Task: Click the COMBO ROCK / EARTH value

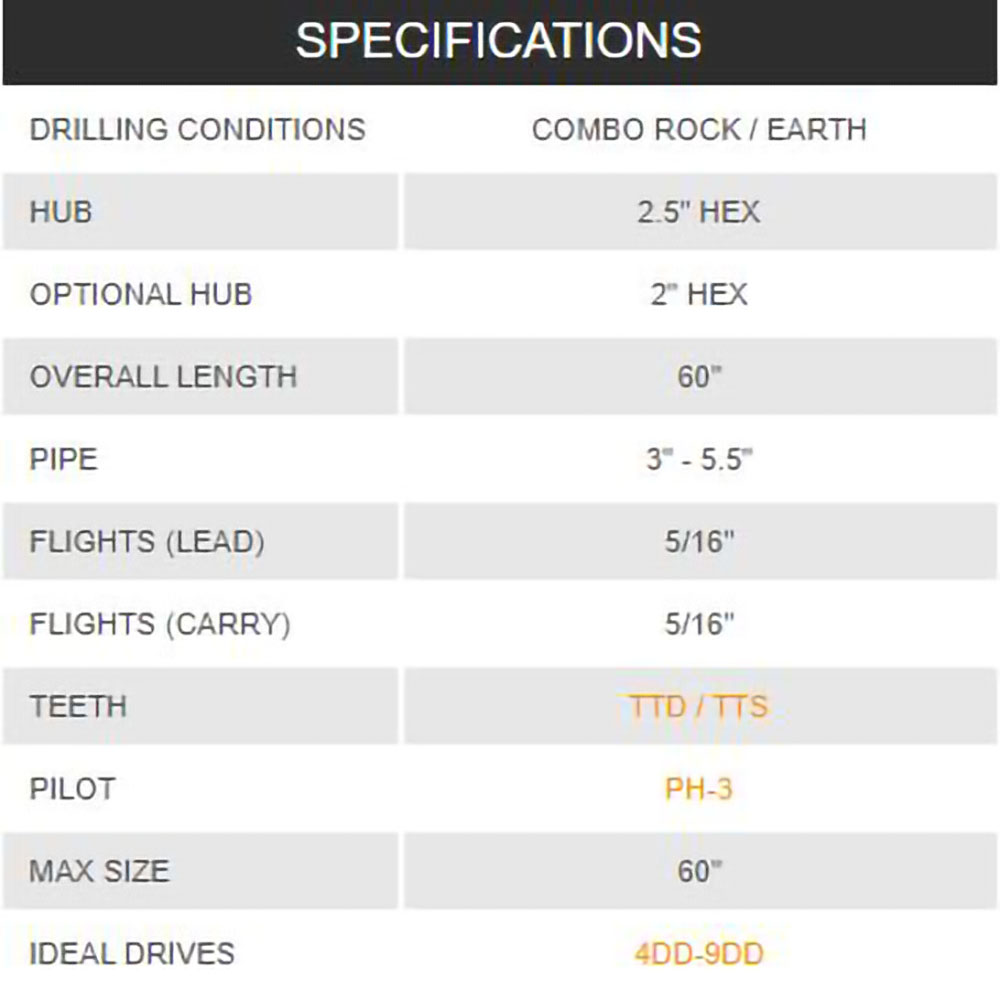Action: click(698, 130)
